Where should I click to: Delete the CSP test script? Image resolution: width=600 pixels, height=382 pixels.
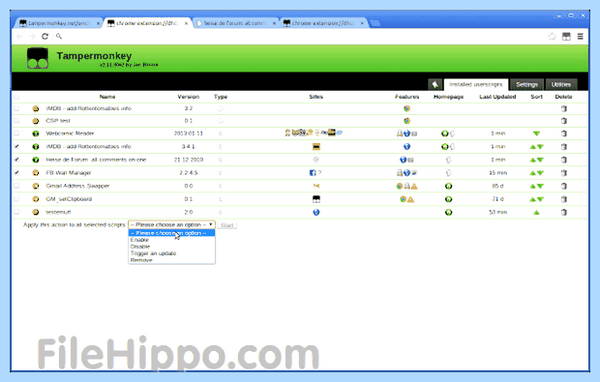pos(564,121)
